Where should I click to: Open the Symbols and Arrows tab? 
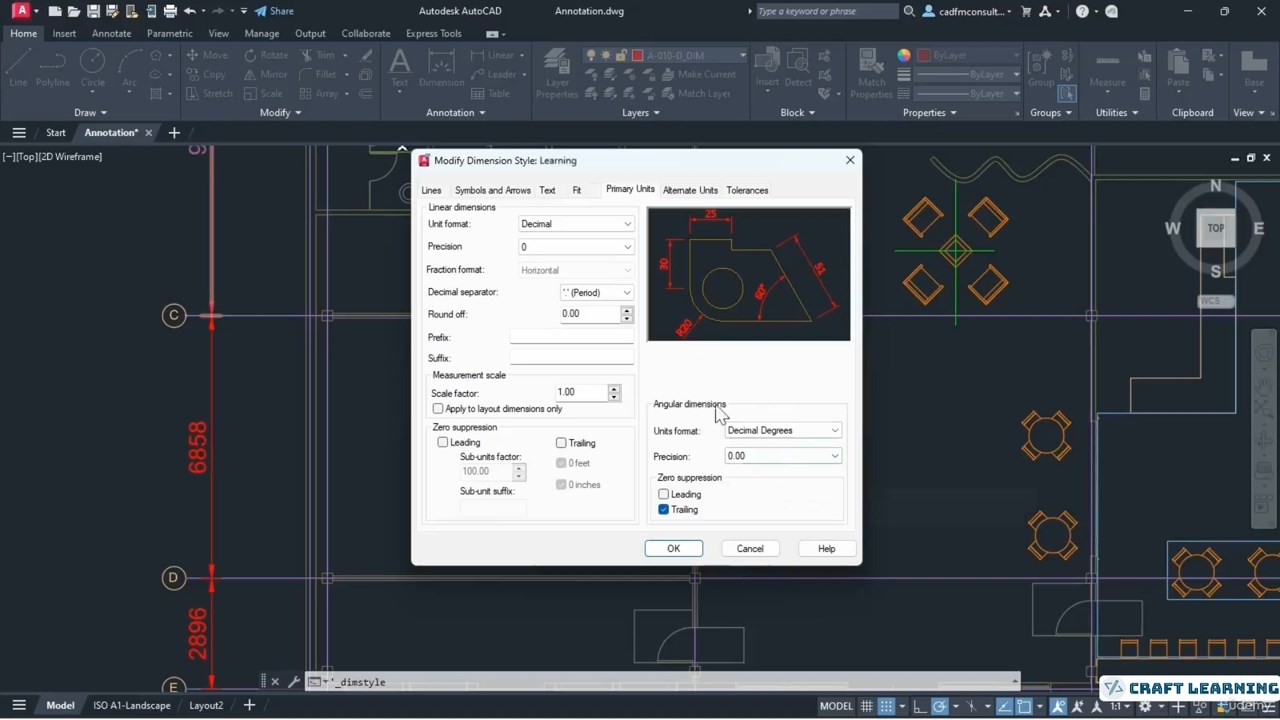coord(492,190)
